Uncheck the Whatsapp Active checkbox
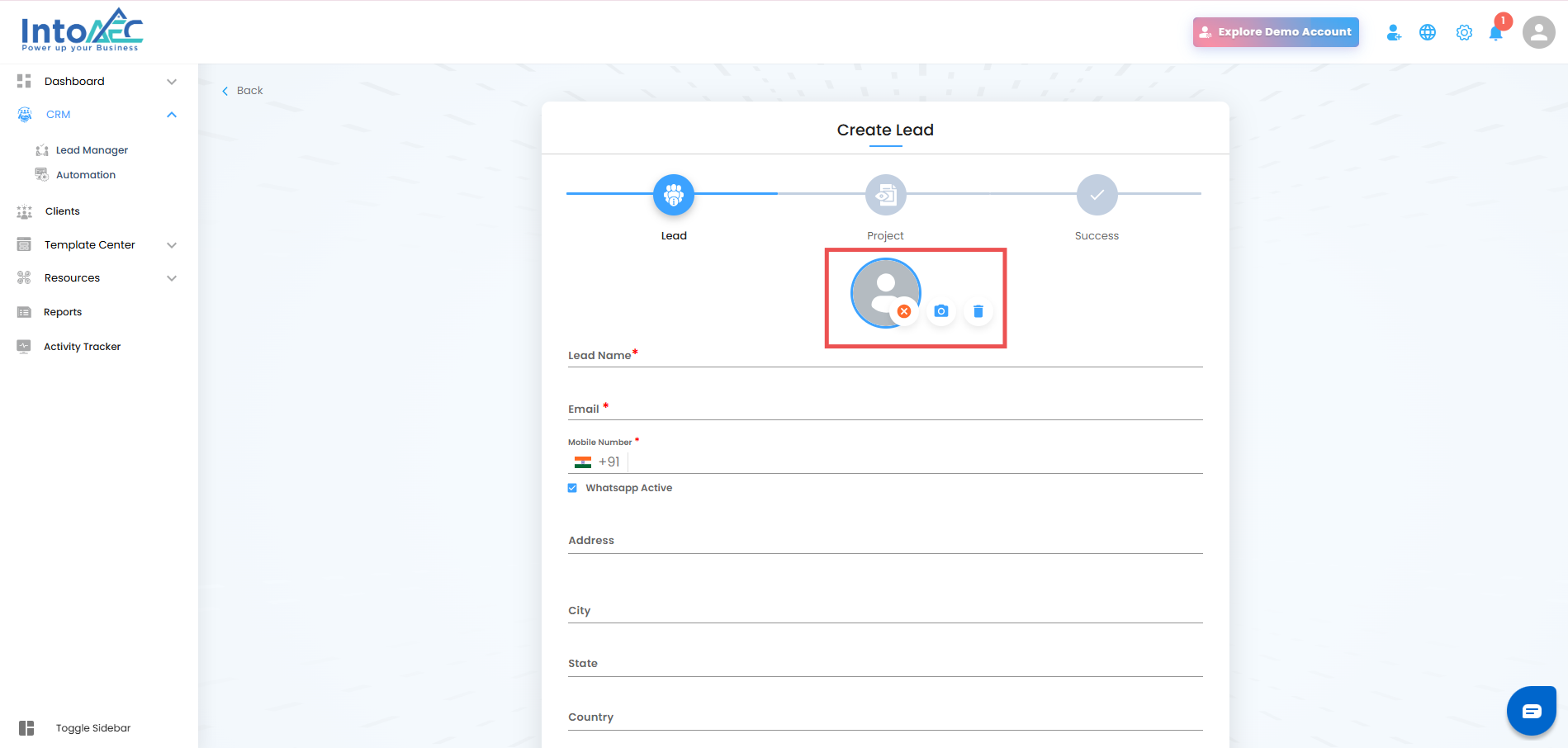The width and height of the screenshot is (1568, 748). (572, 488)
